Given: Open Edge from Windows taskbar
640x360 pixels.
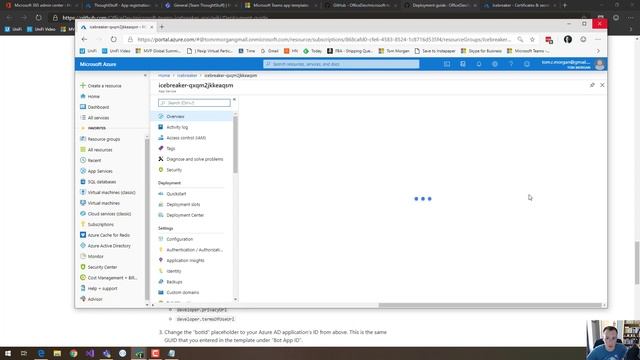Looking at the screenshot, I should [41, 353].
